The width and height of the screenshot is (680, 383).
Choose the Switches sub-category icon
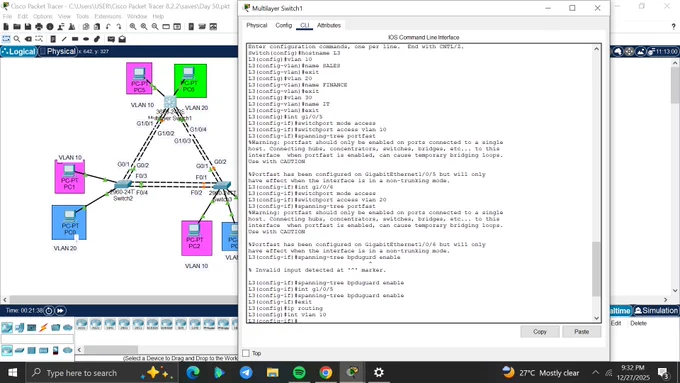click(x=19, y=350)
